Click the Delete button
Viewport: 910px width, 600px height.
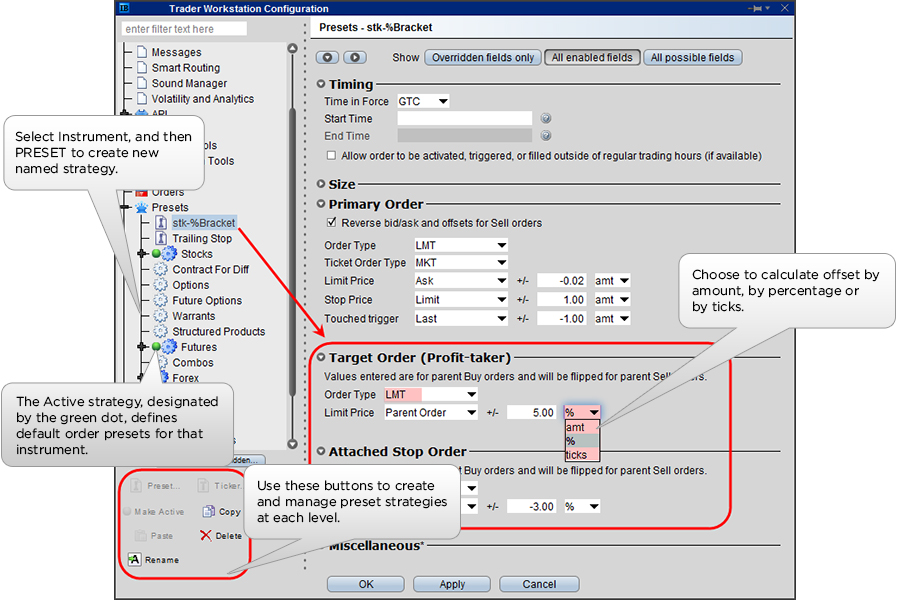[221, 535]
